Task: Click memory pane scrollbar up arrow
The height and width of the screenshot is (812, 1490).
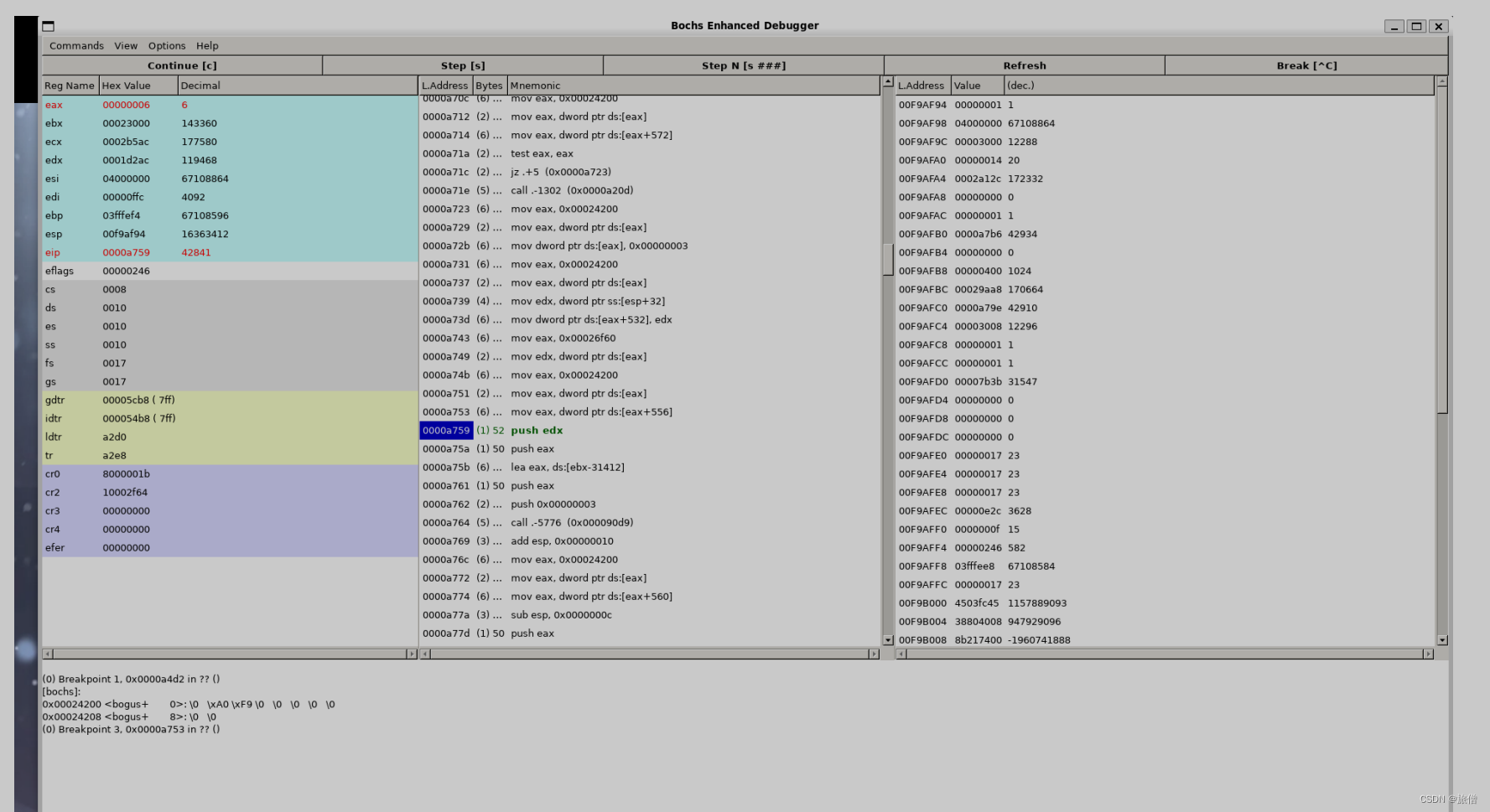Action: click(x=1442, y=82)
